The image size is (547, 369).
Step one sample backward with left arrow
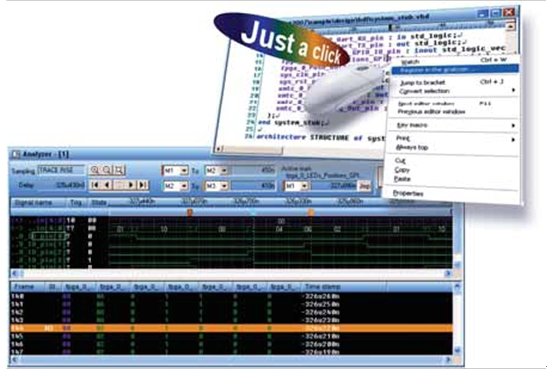107,185
